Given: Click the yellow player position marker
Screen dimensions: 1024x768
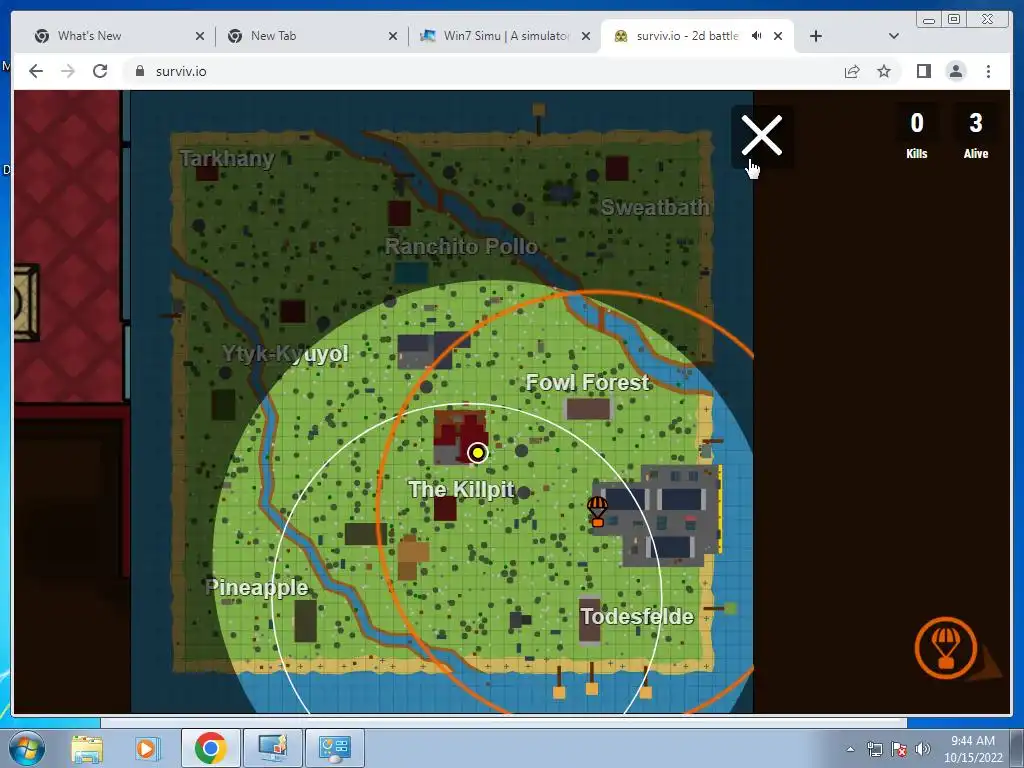Looking at the screenshot, I should click(x=477, y=453).
